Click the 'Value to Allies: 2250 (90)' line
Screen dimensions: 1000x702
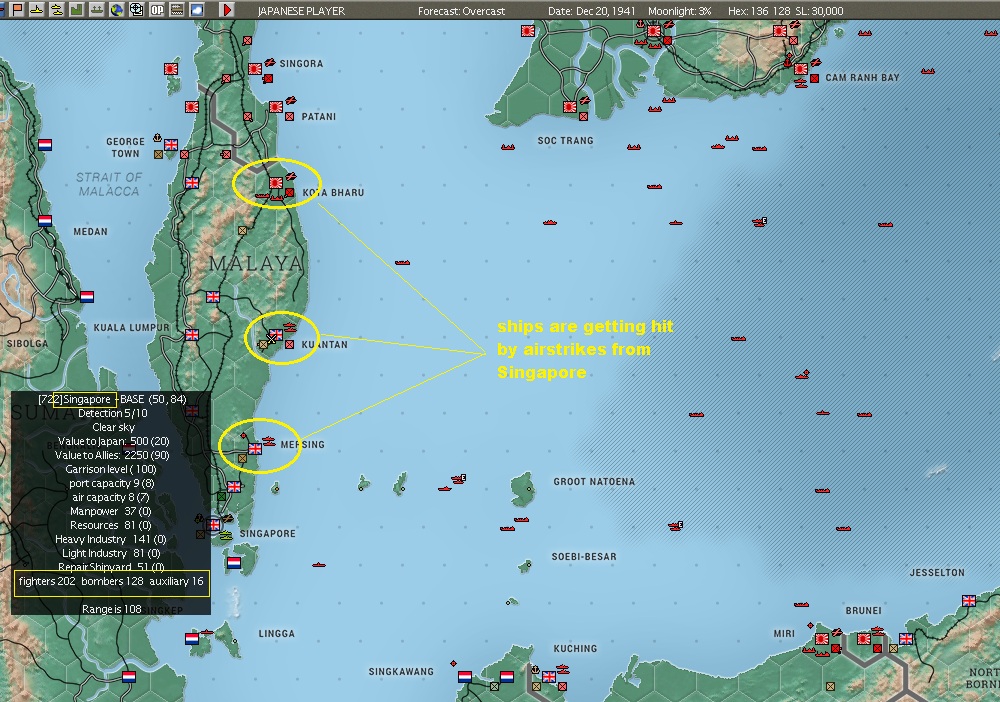click(x=112, y=455)
